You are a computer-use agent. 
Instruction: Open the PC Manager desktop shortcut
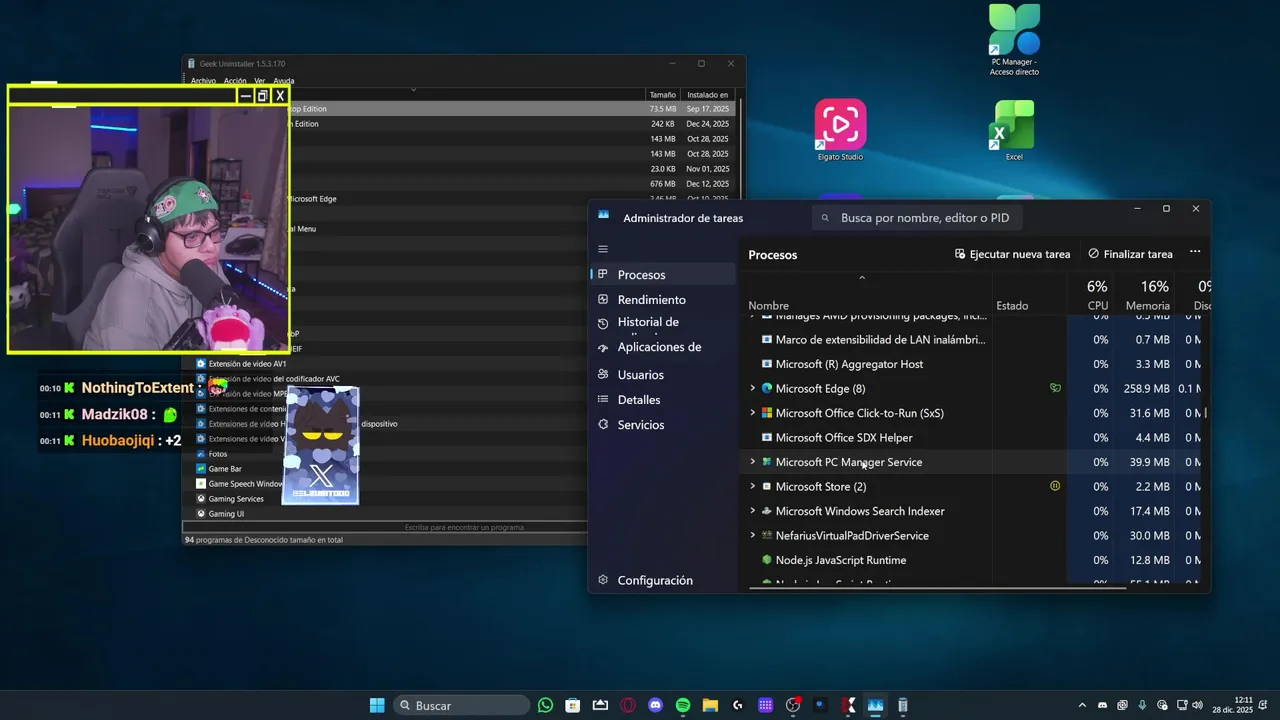pyautogui.click(x=1014, y=40)
